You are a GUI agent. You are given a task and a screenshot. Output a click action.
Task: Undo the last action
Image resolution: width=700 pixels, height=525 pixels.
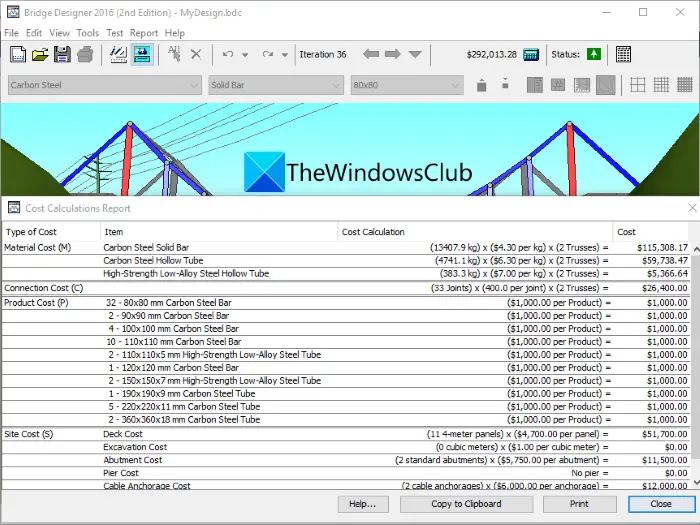click(228, 54)
